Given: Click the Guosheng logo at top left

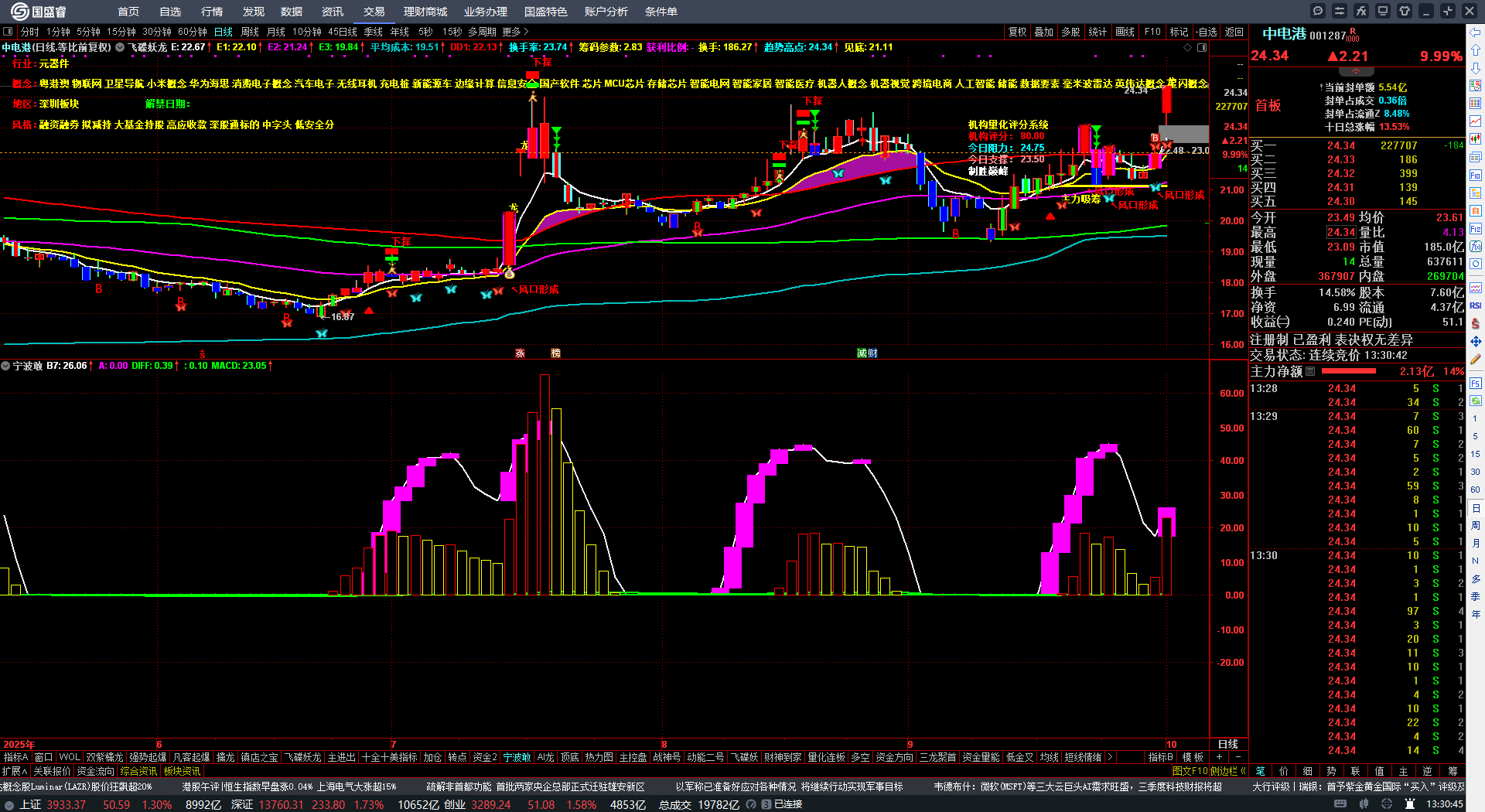Looking at the screenshot, I should point(39,12).
